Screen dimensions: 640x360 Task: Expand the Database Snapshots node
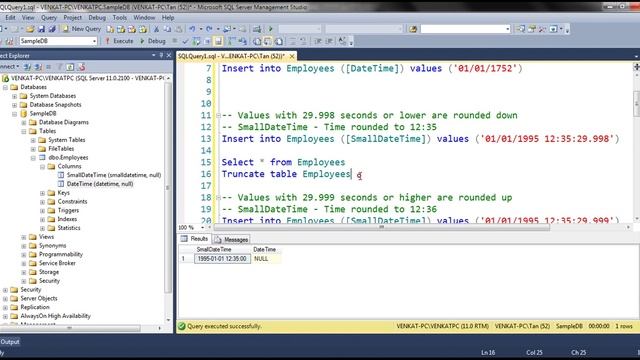pos(14,105)
